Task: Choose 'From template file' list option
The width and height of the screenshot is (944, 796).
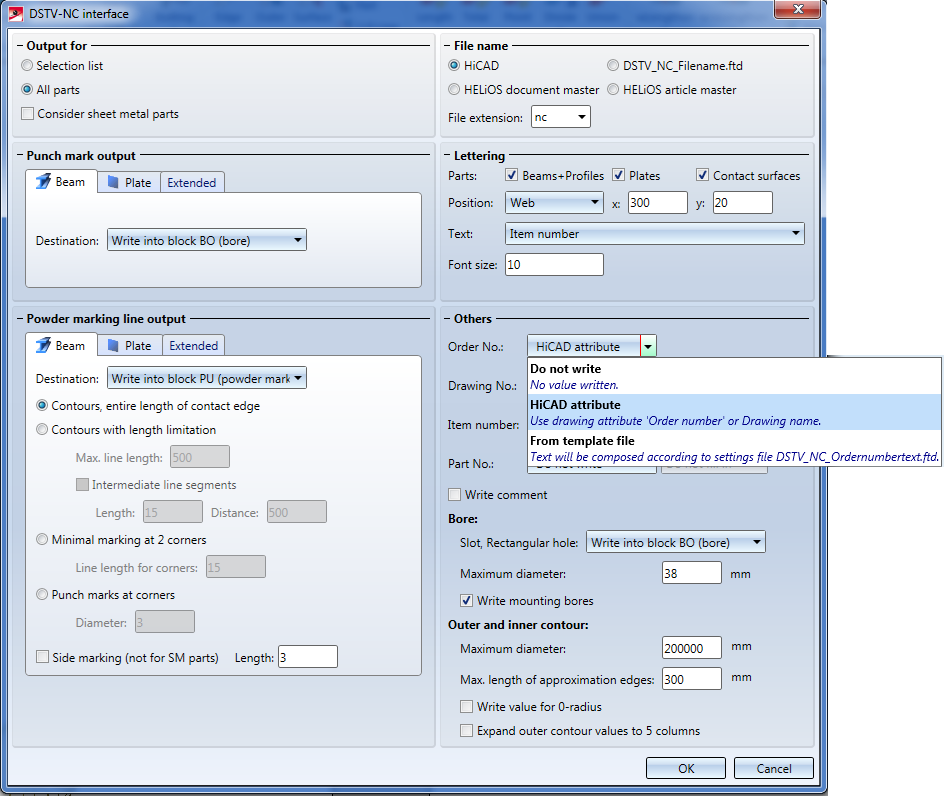Action: click(x=734, y=449)
